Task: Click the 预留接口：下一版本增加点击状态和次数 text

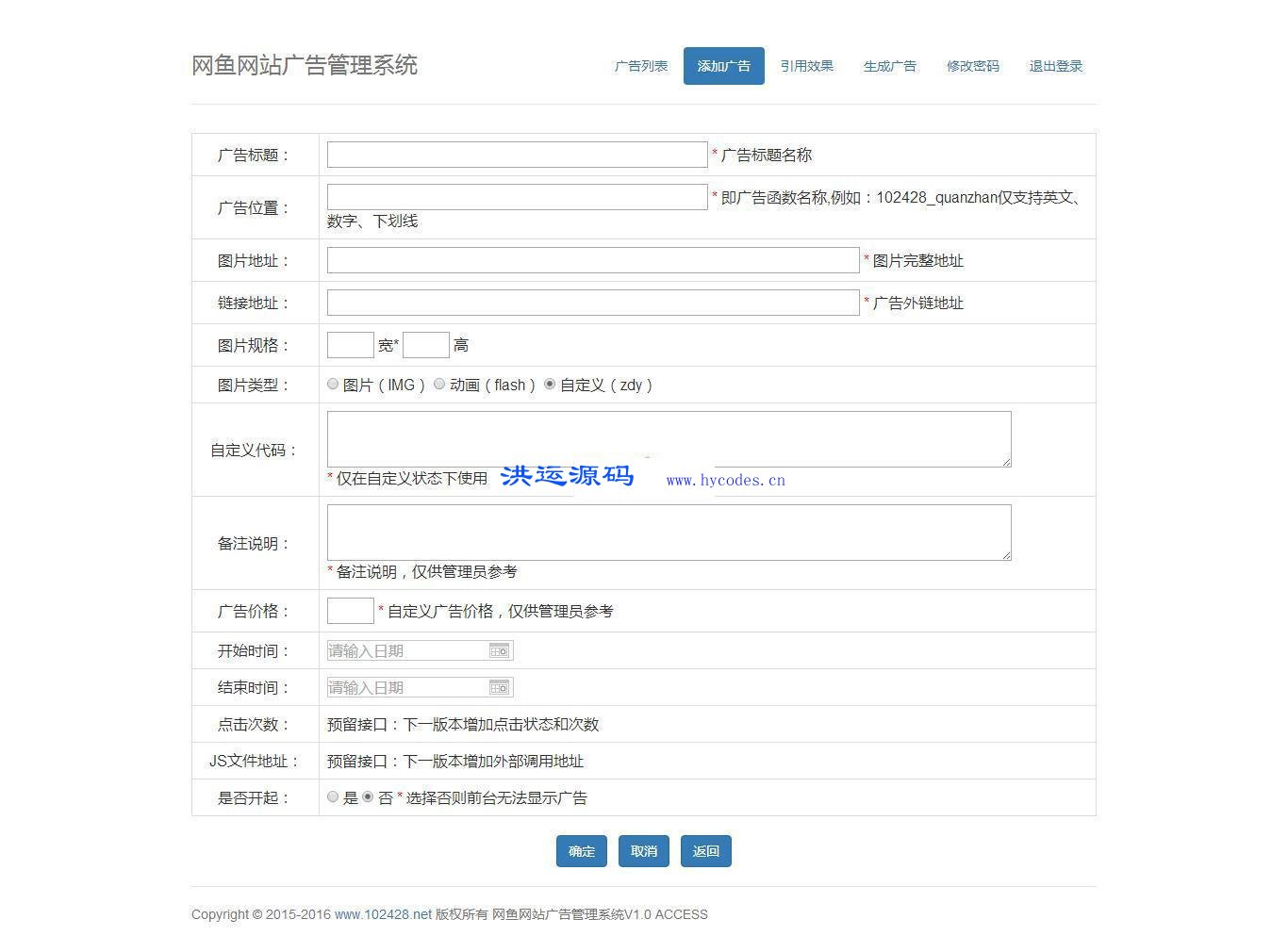Action: [x=463, y=724]
